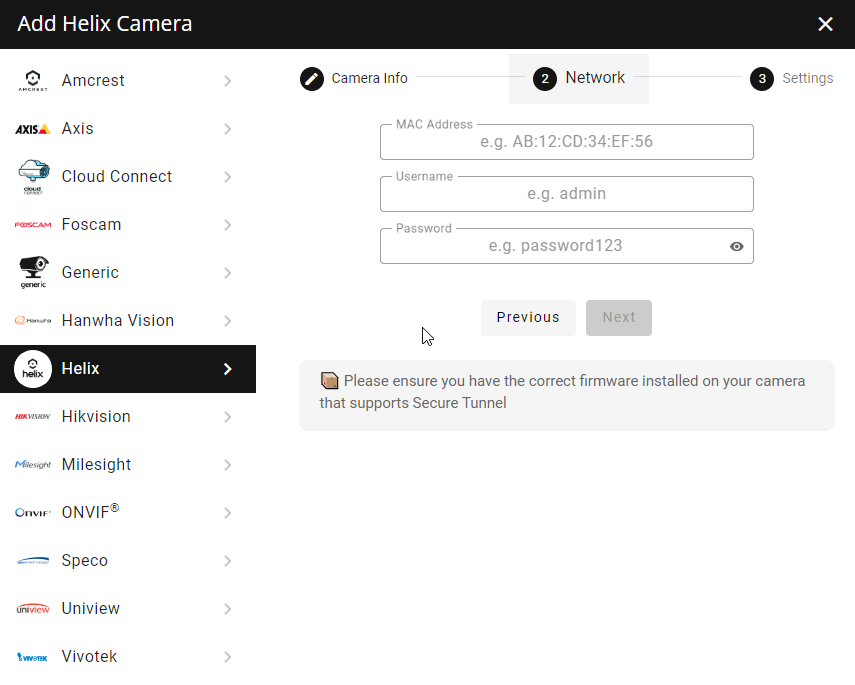Focus the Username input field
Screen dimensions: 855x685
pos(567,194)
